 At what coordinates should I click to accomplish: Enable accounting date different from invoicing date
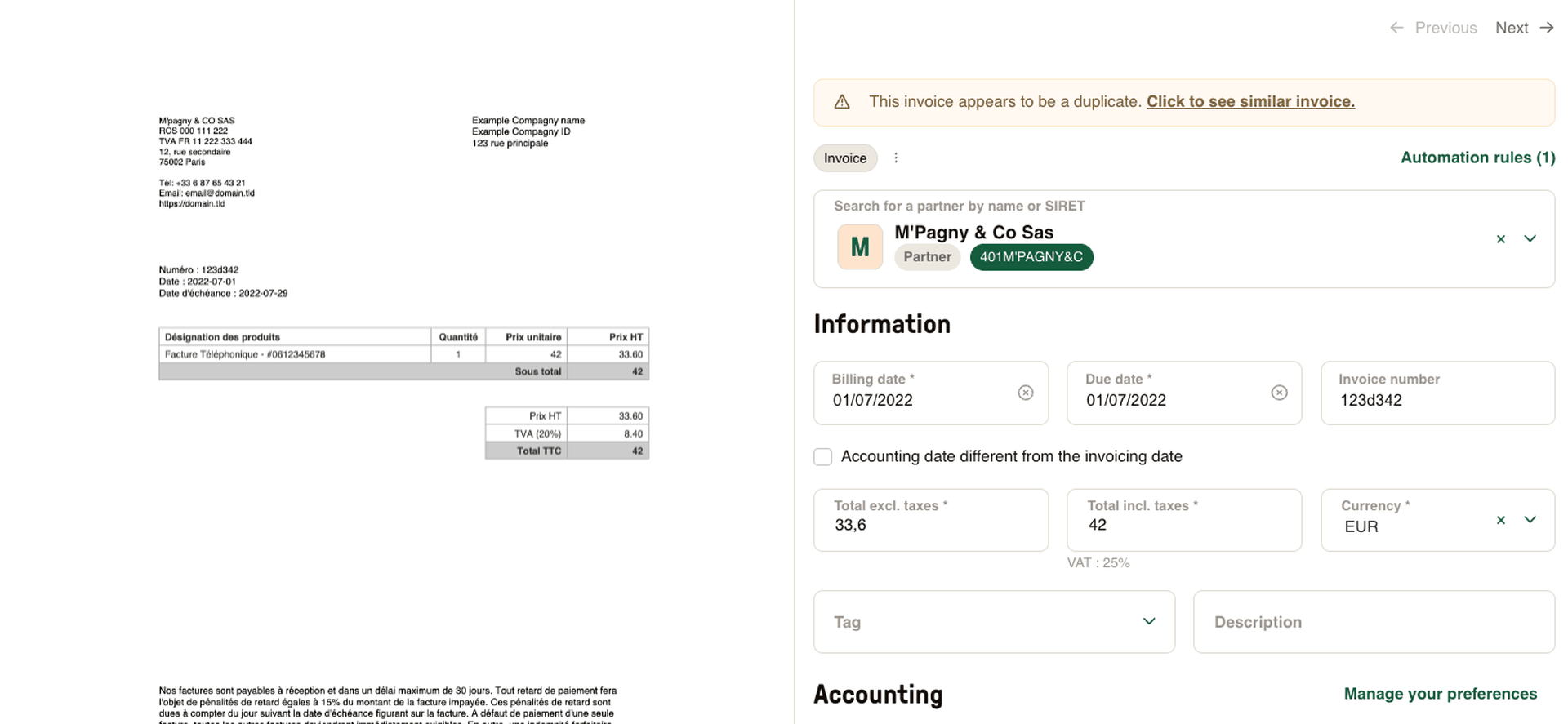[x=823, y=457]
